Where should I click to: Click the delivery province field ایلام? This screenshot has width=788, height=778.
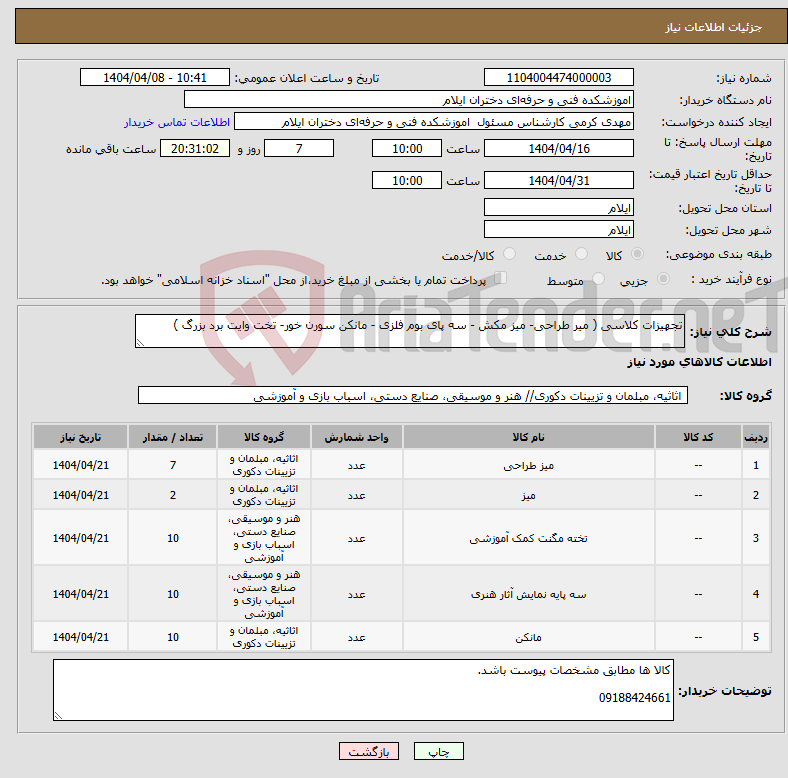tap(558, 207)
